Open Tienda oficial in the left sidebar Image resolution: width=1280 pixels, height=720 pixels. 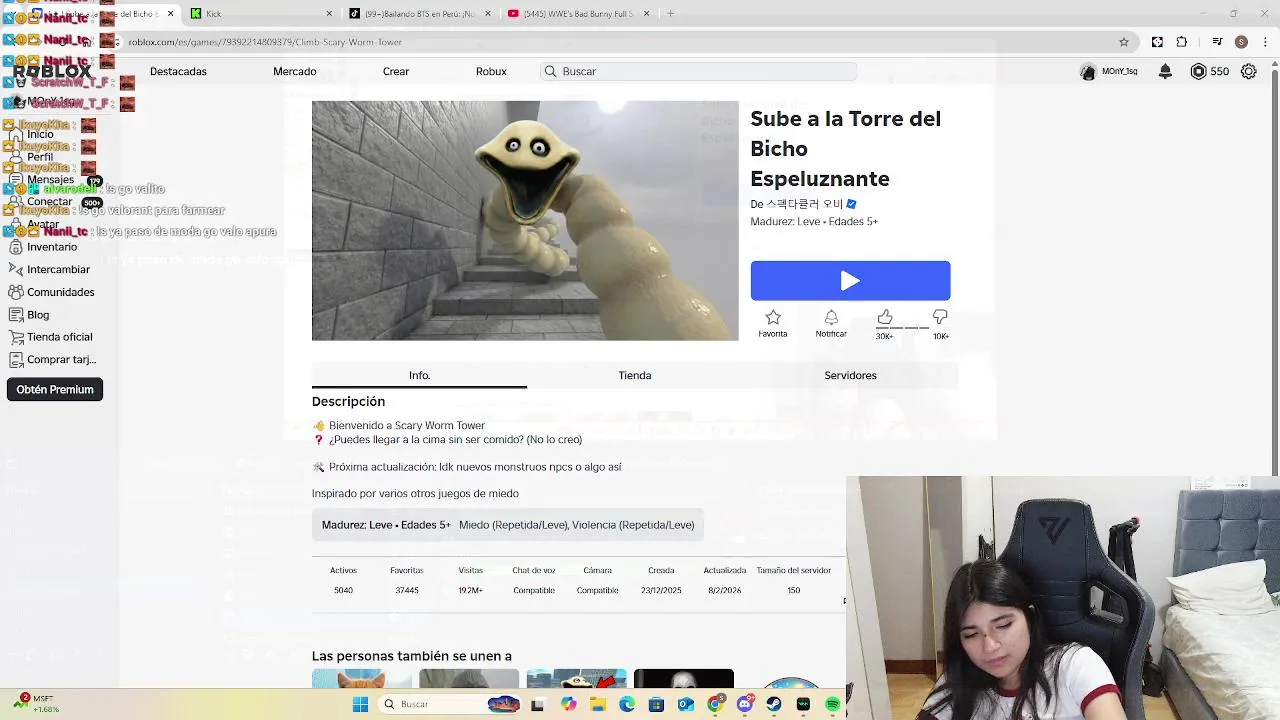pos(59,337)
